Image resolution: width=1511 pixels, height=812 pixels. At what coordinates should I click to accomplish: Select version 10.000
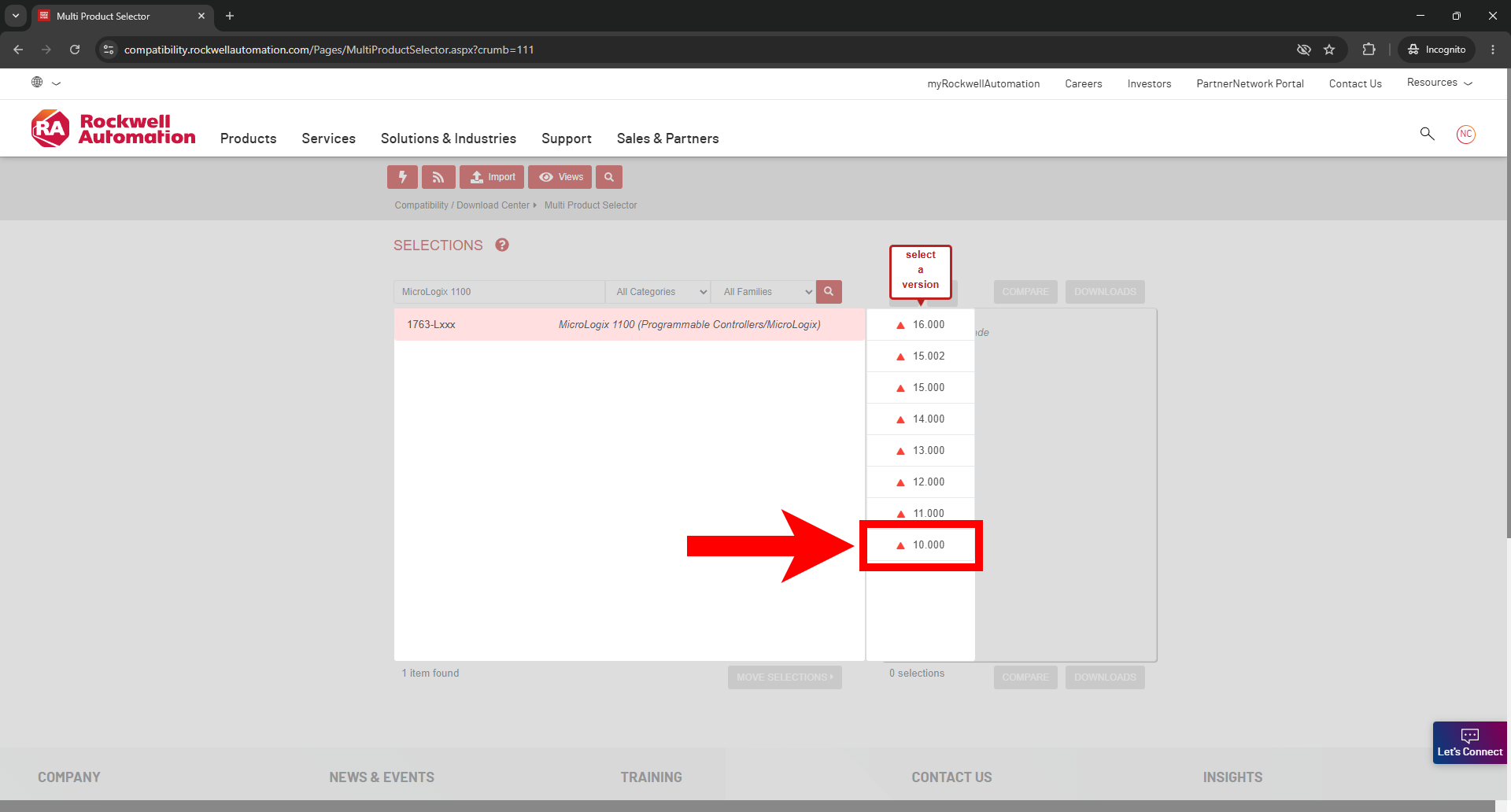click(x=921, y=545)
